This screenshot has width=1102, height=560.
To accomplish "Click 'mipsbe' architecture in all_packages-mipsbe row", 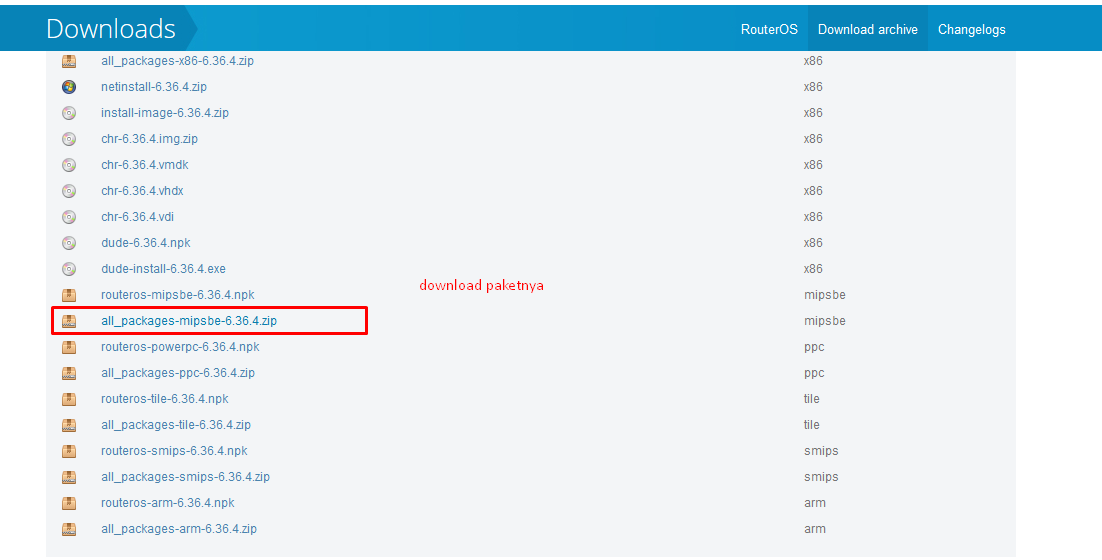I will [824, 321].
